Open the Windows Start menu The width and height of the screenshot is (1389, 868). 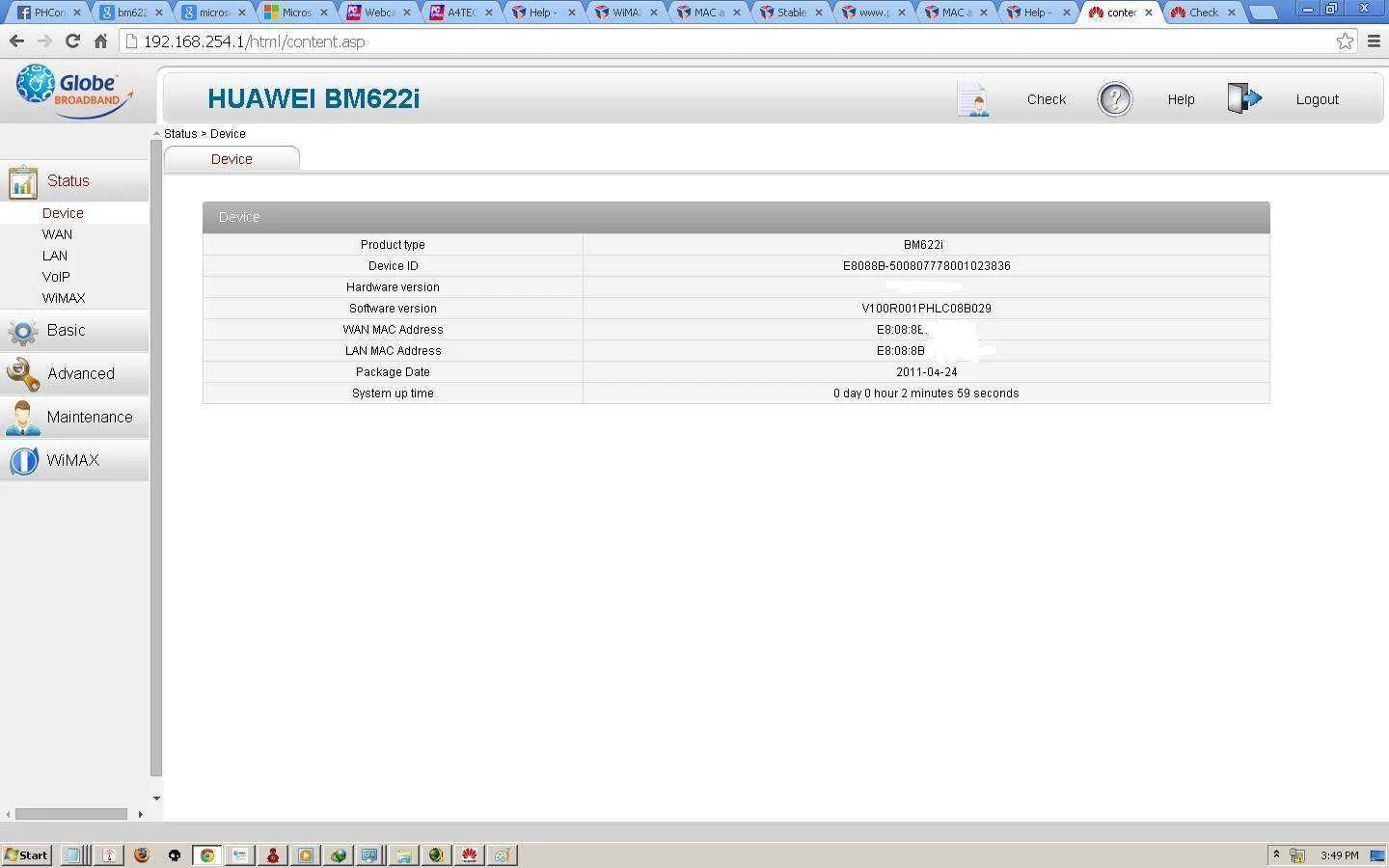[26, 854]
